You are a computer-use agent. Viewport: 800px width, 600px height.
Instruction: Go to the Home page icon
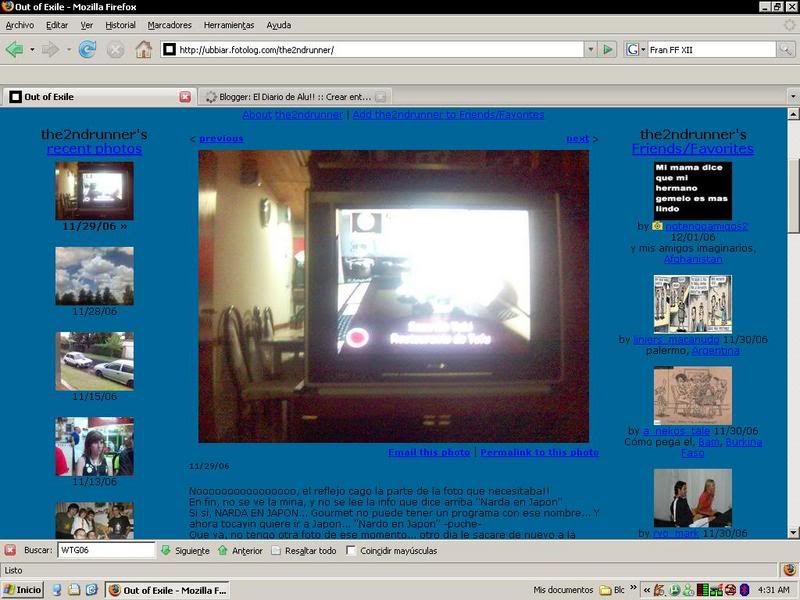pyautogui.click(x=143, y=49)
